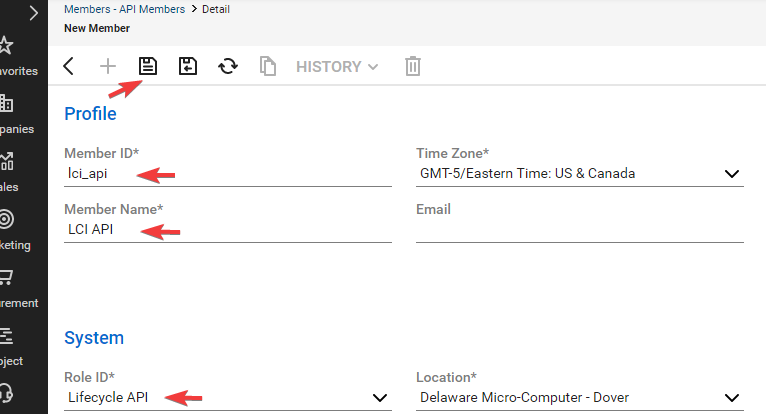
Task: Expand the Role ID dropdown
Action: click(x=379, y=398)
